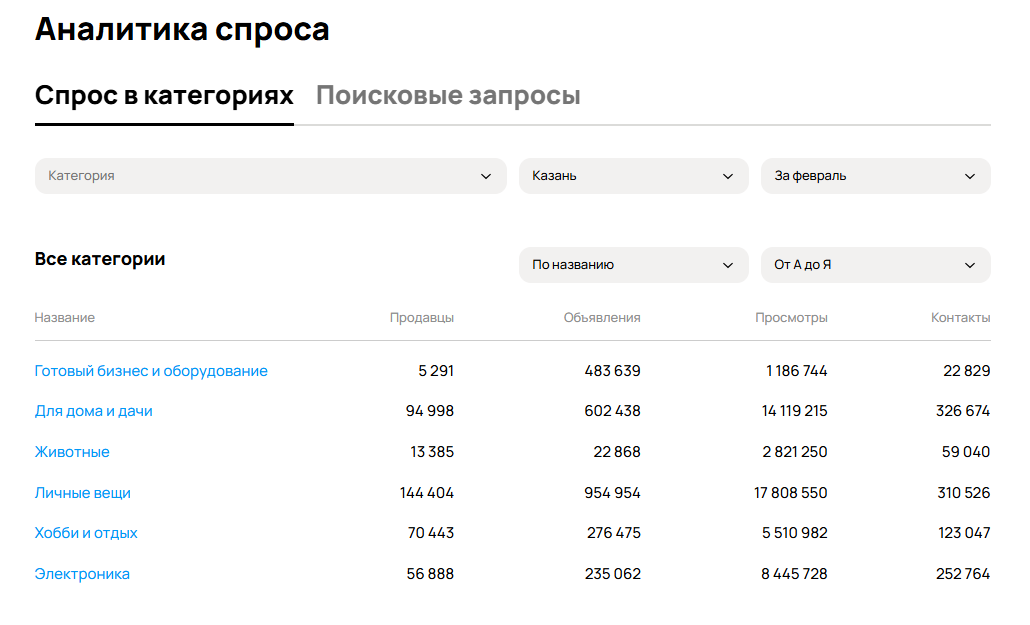Click the chevron on the От А до Я control
The image size is (1030, 625).
click(x=970, y=265)
